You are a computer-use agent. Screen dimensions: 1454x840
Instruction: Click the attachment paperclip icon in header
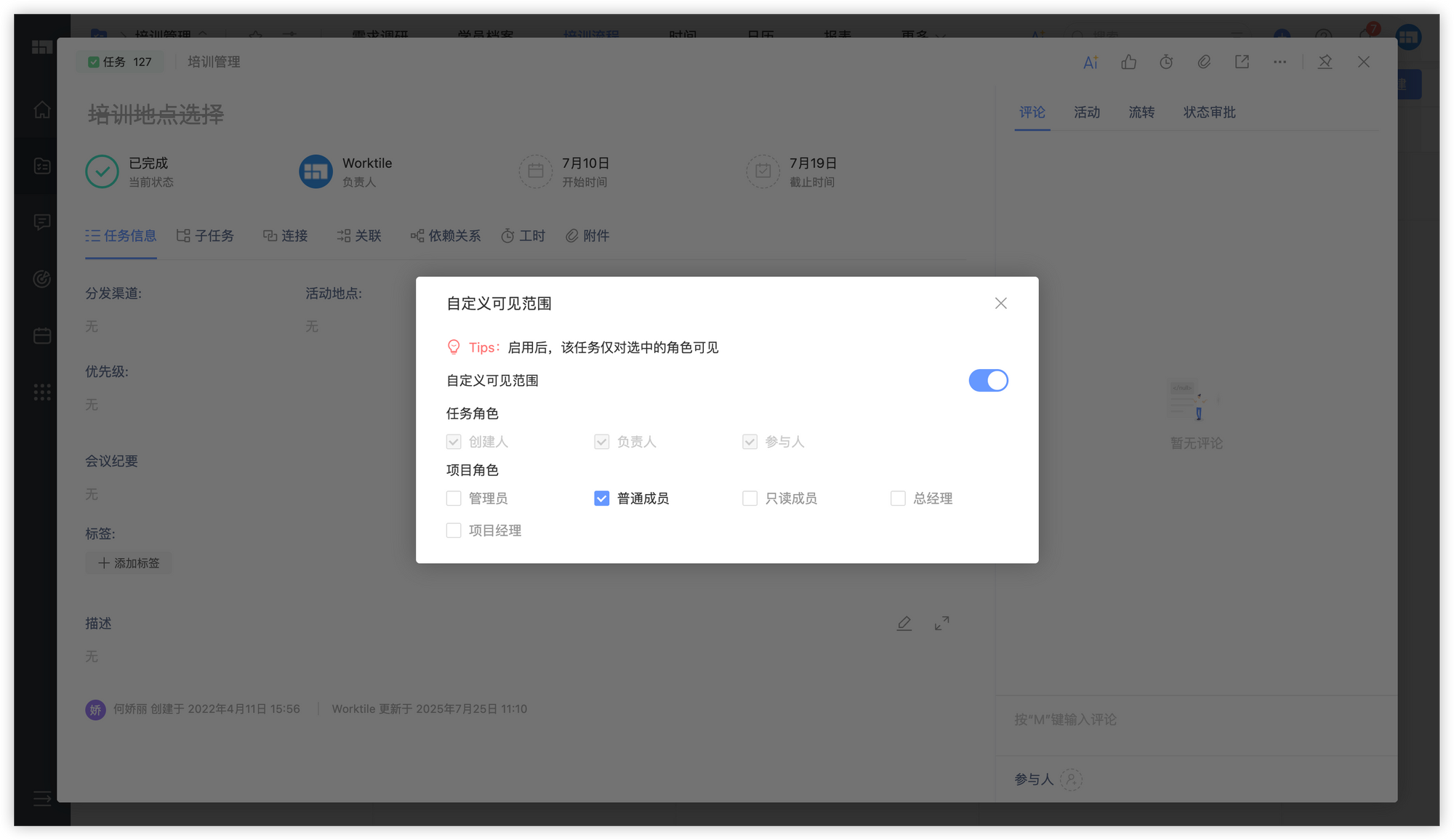(x=1204, y=62)
